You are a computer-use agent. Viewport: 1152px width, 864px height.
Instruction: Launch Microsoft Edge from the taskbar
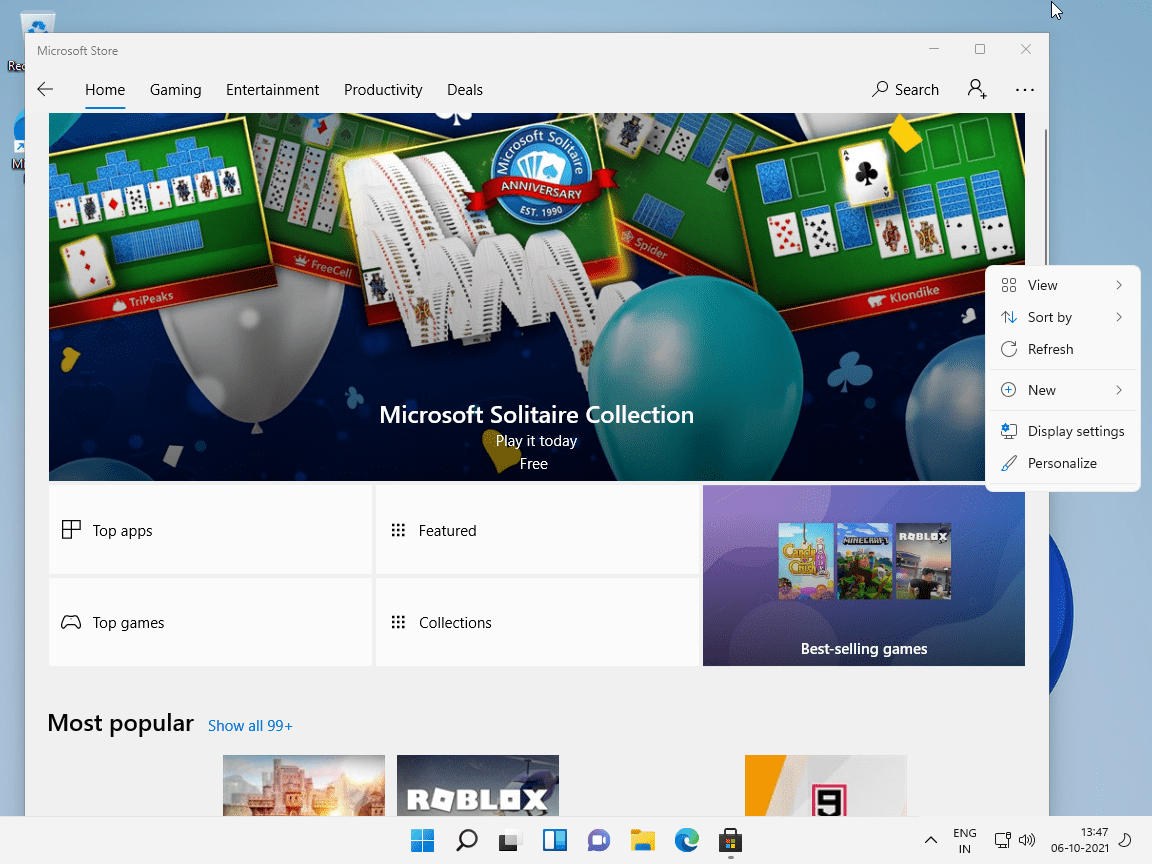click(x=687, y=840)
